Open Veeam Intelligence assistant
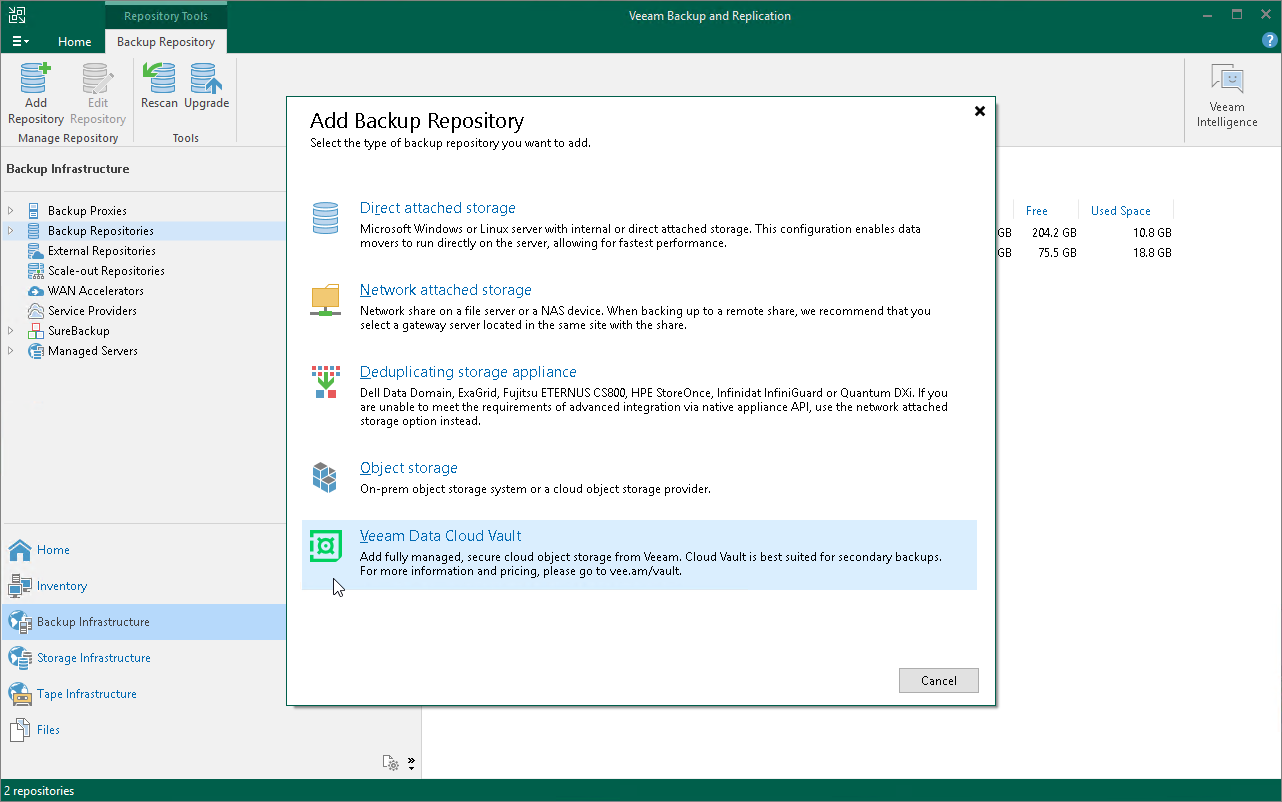 (x=1227, y=95)
